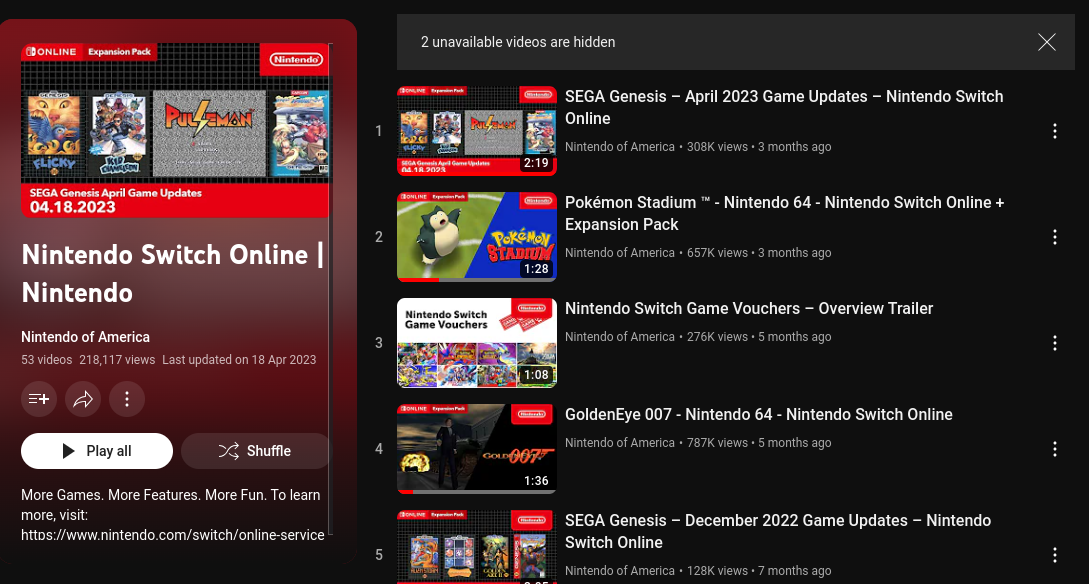Open SEGA Genesis December 2022 Game Updates title
This screenshot has width=1089, height=584.
point(778,531)
